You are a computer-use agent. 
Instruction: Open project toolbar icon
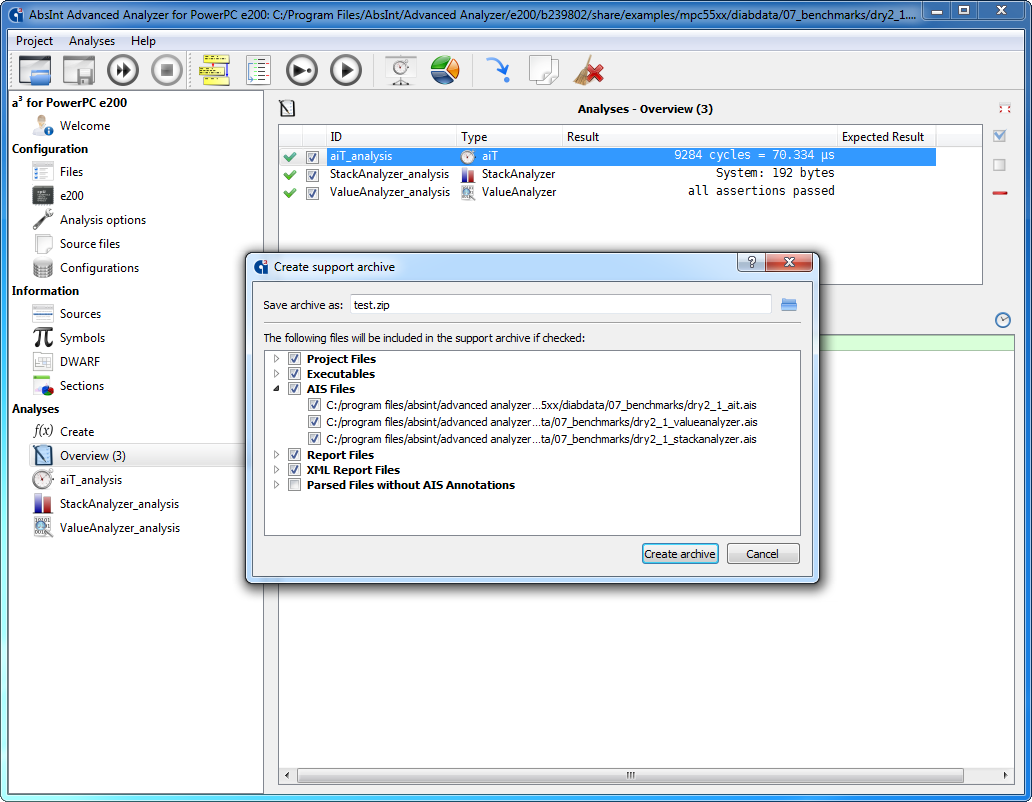(35, 70)
